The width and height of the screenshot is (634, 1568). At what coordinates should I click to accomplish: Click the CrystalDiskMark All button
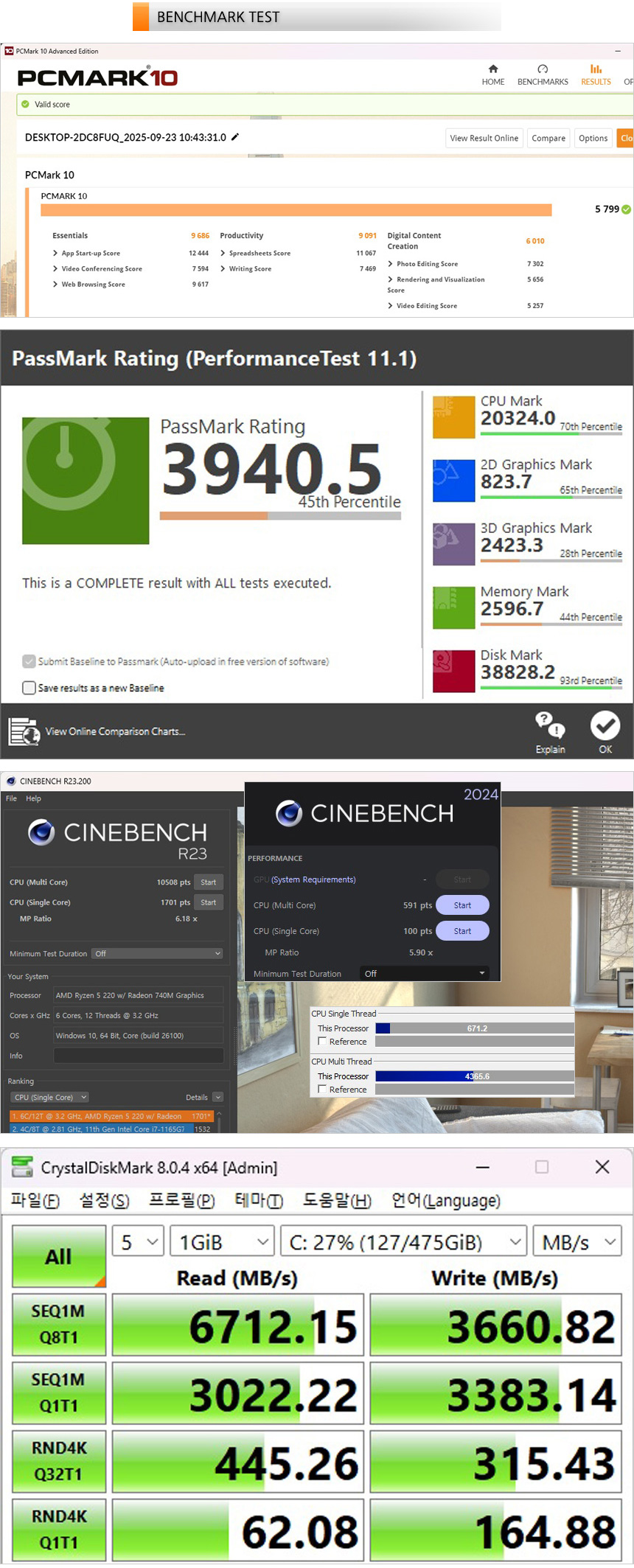click(59, 1256)
